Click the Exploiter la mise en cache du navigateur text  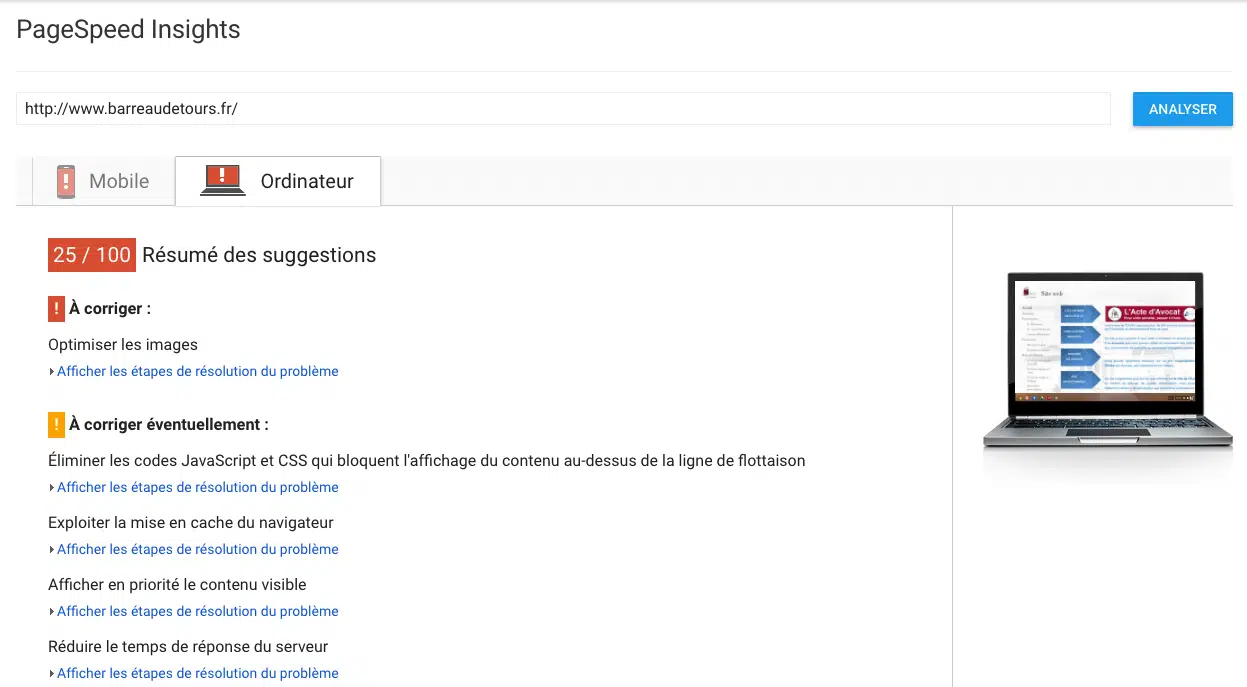(x=191, y=523)
